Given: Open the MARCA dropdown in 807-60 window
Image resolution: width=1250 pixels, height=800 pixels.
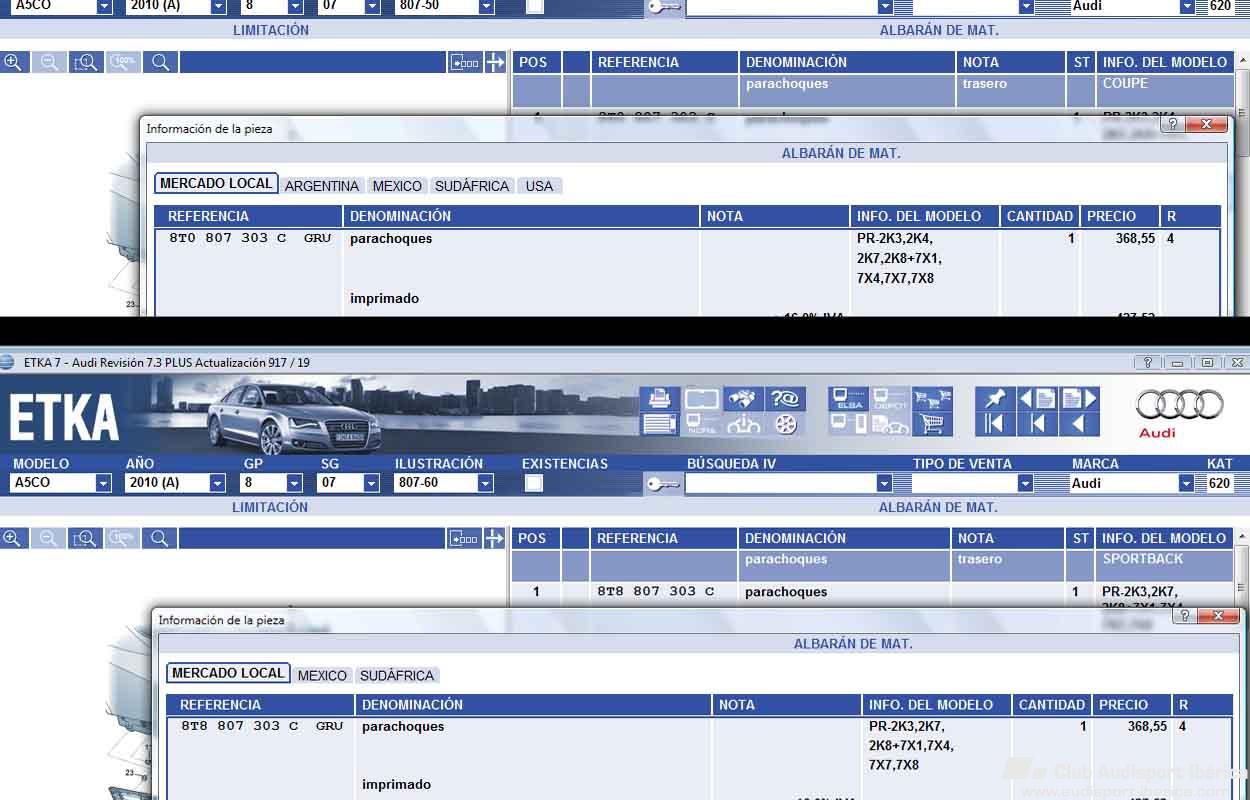Looking at the screenshot, I should click(x=1187, y=483).
